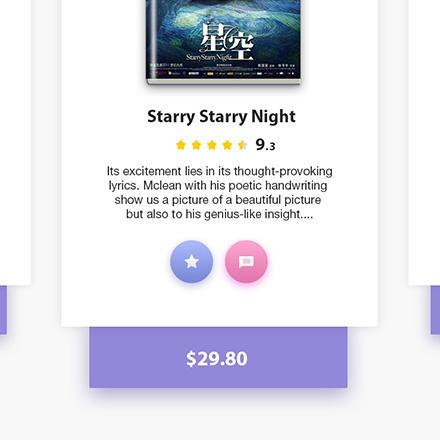440x440 pixels.
Task: Click the half-filled fifth rating star
Action: [x=242, y=145]
